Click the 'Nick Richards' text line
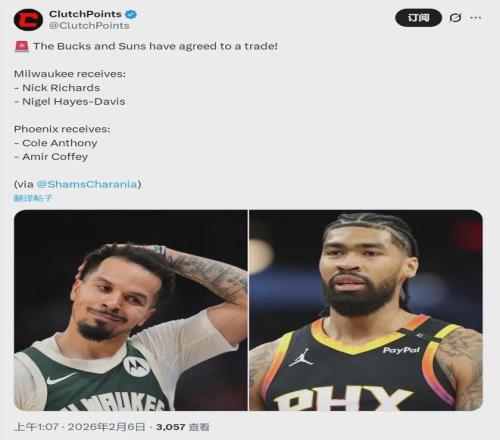The width and height of the screenshot is (500, 440). coord(57,88)
